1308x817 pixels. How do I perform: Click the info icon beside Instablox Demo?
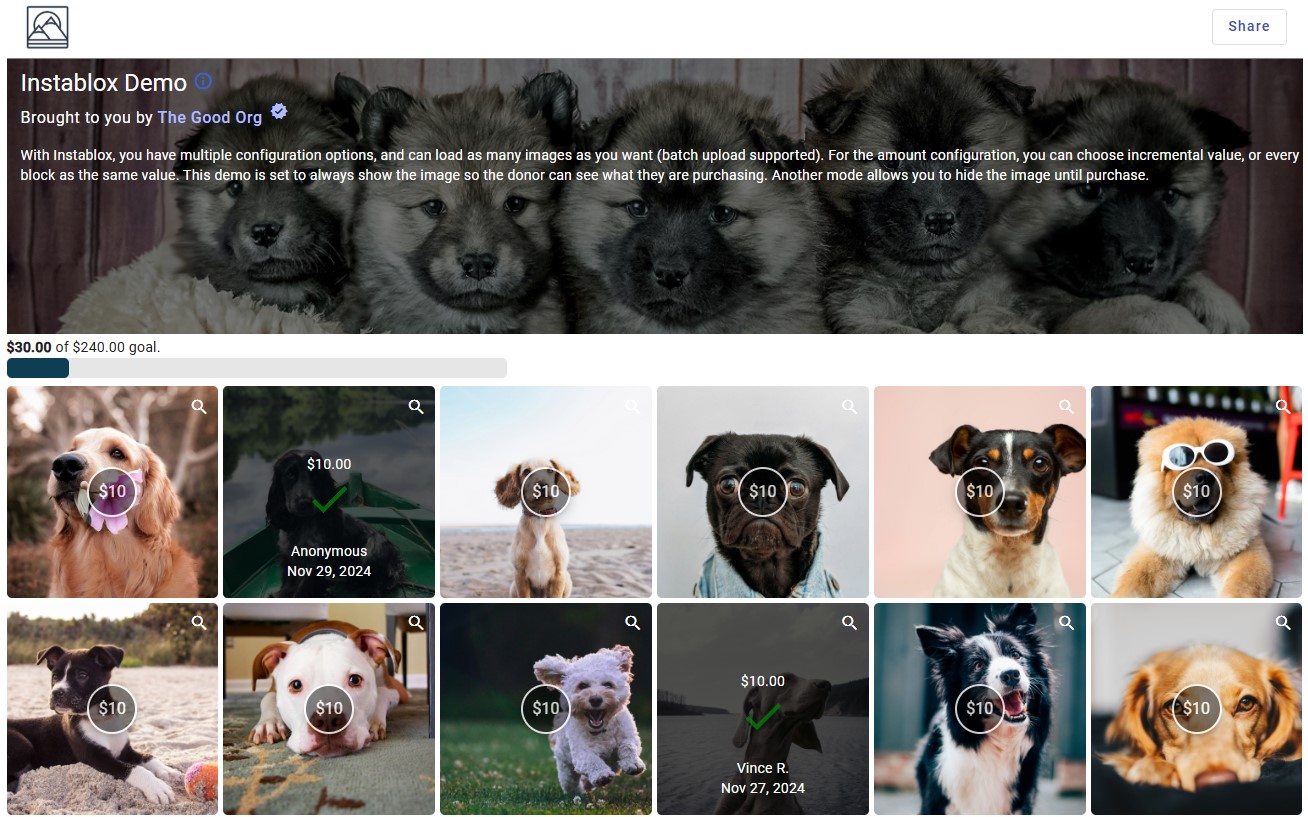(x=203, y=81)
